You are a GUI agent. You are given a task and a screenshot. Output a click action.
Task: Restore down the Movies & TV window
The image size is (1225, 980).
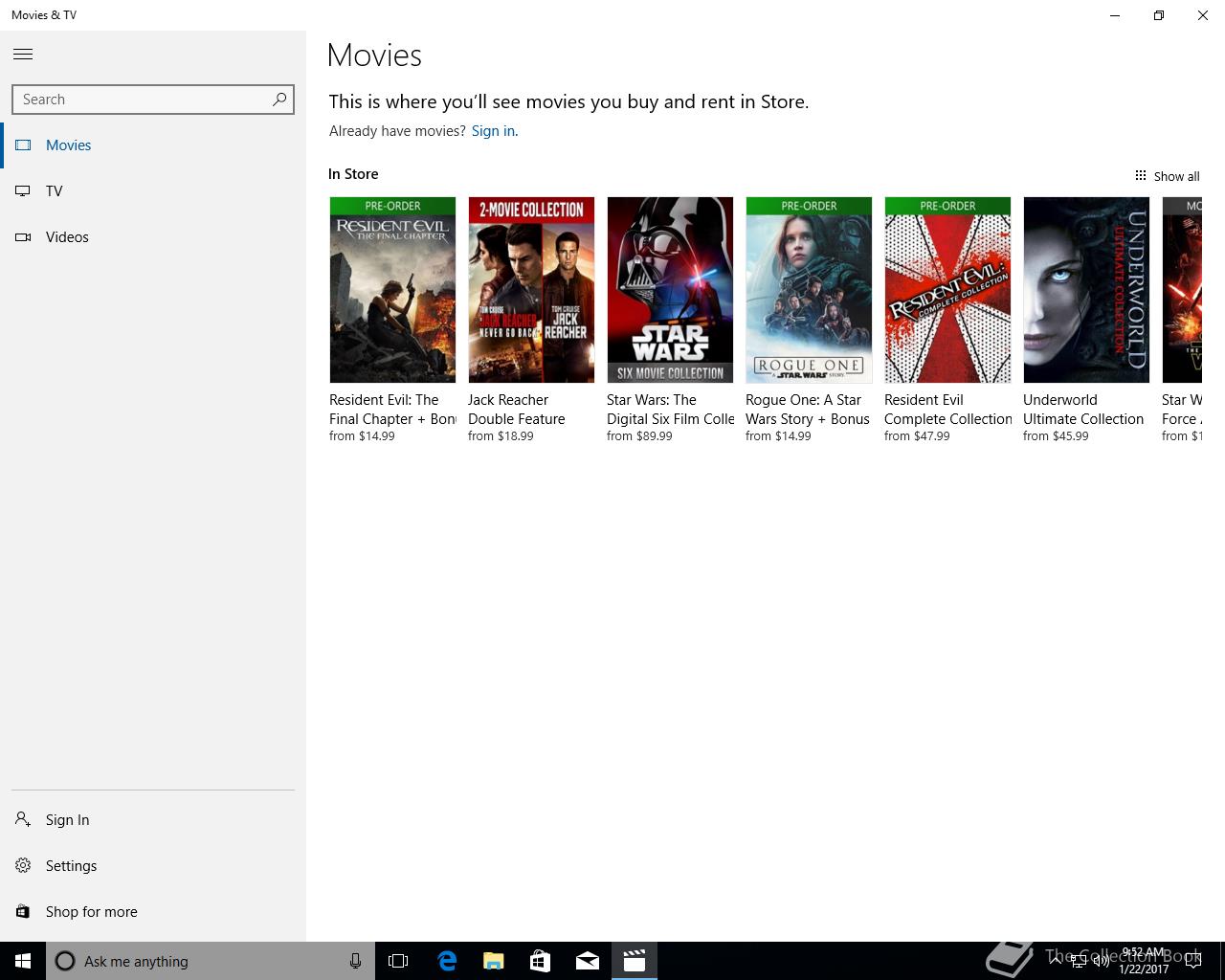click(1159, 15)
